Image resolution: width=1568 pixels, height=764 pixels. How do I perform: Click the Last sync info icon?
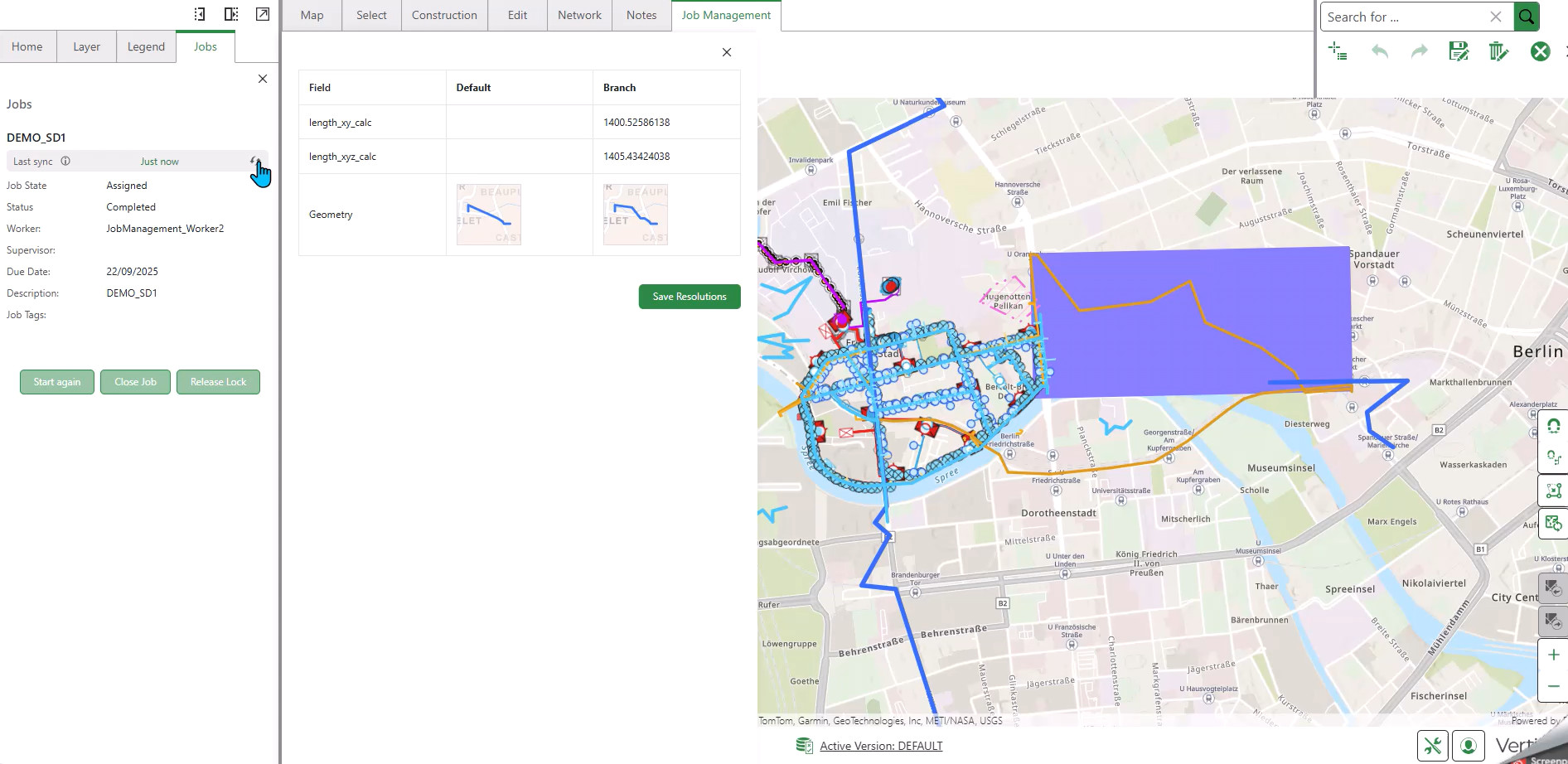pyautogui.click(x=65, y=162)
